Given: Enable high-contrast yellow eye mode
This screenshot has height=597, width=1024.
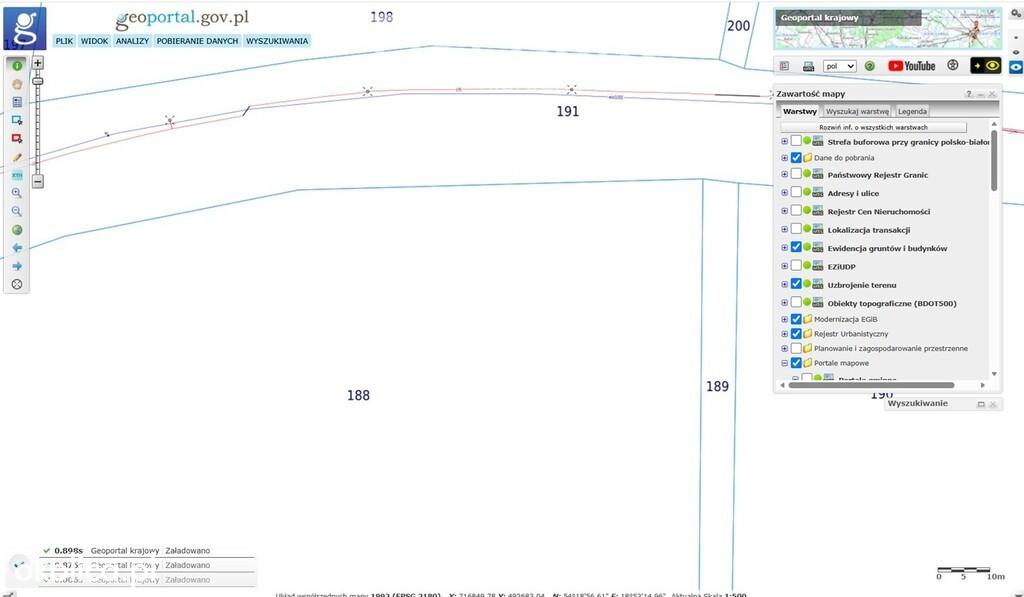Looking at the screenshot, I should point(985,65).
